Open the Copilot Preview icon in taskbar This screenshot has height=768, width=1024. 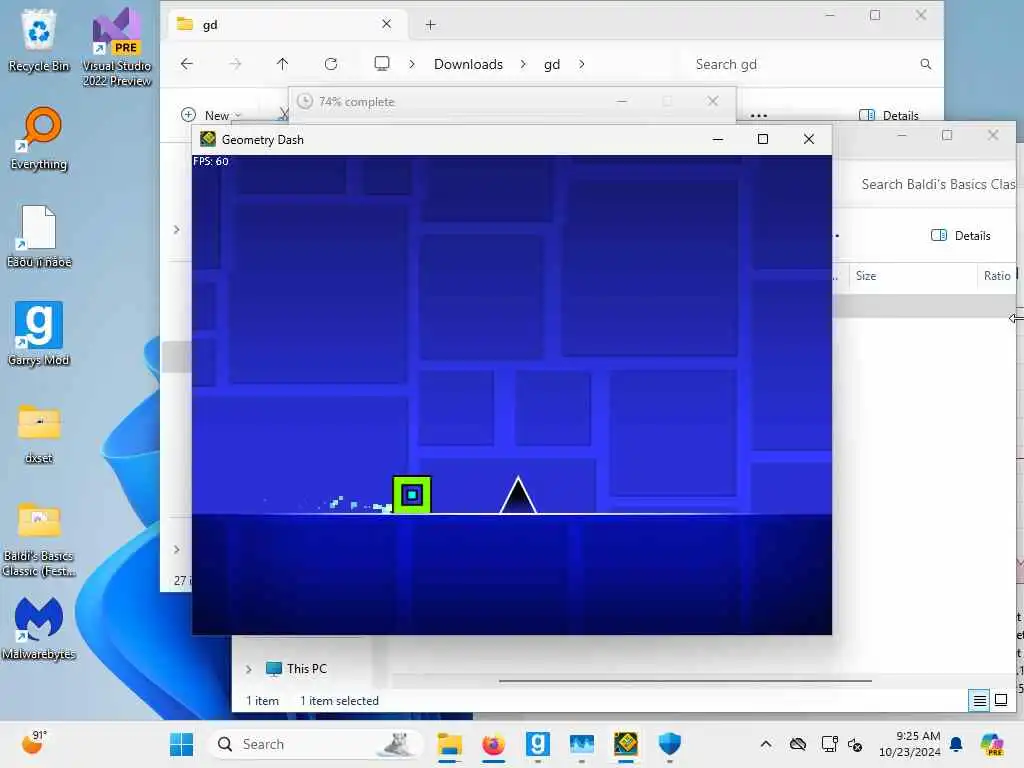(993, 744)
